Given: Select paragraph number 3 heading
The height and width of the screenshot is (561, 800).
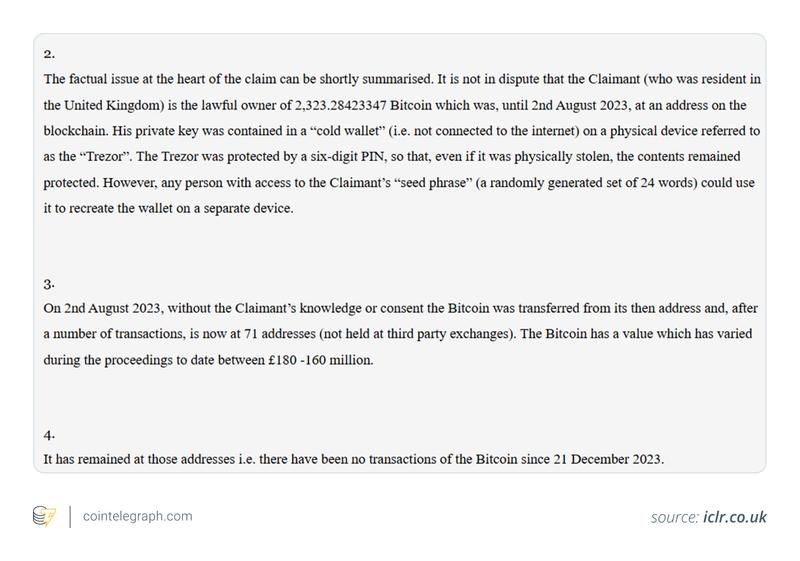Looking at the screenshot, I should 49,282.
